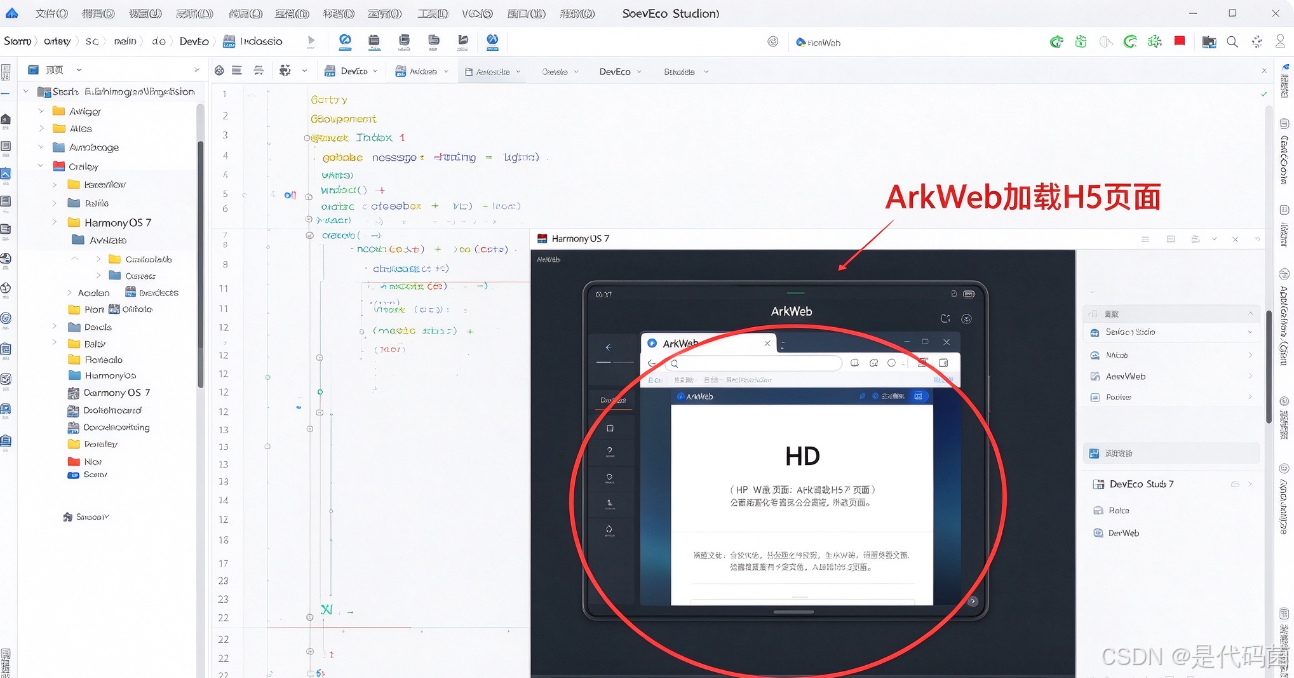Click the circular target icon in editor toolbar
Viewport: 1294px width, 678px height.
pos(219,71)
